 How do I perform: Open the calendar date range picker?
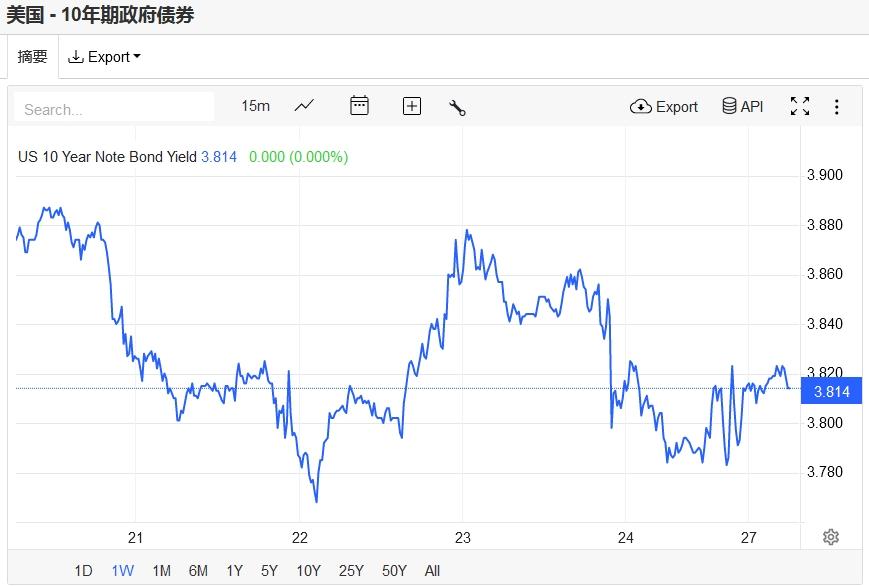pyautogui.click(x=359, y=106)
